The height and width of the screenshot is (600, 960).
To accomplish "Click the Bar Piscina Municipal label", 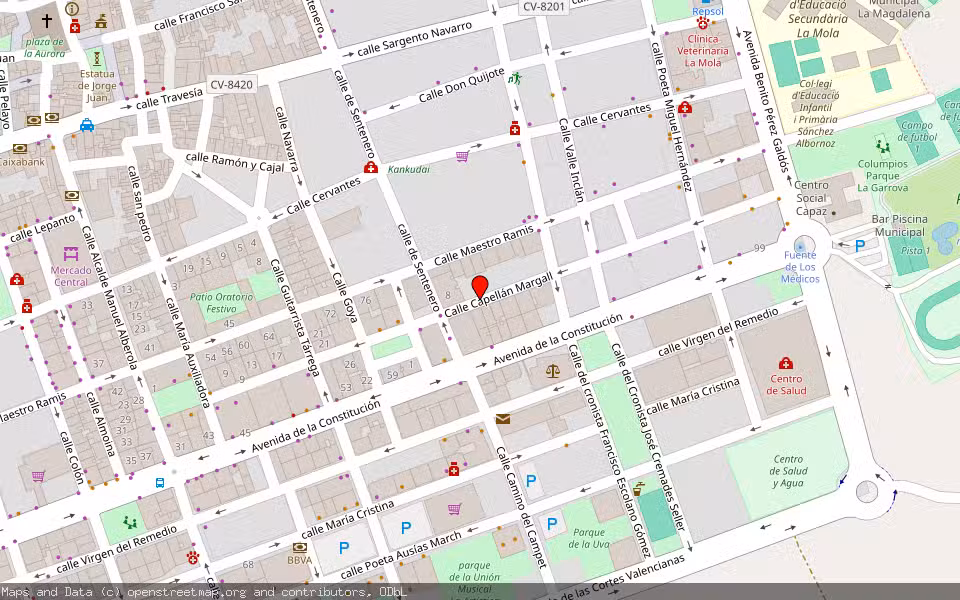I will (899, 225).
